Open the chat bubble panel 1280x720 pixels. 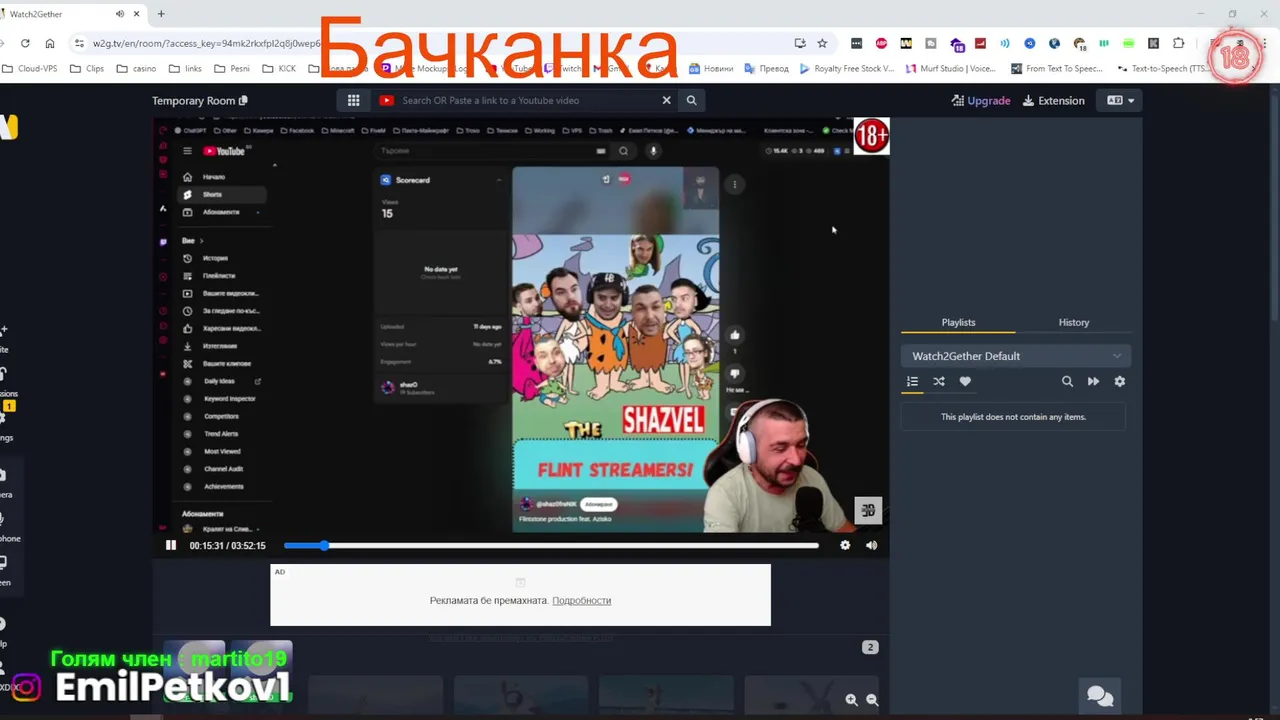click(1100, 696)
